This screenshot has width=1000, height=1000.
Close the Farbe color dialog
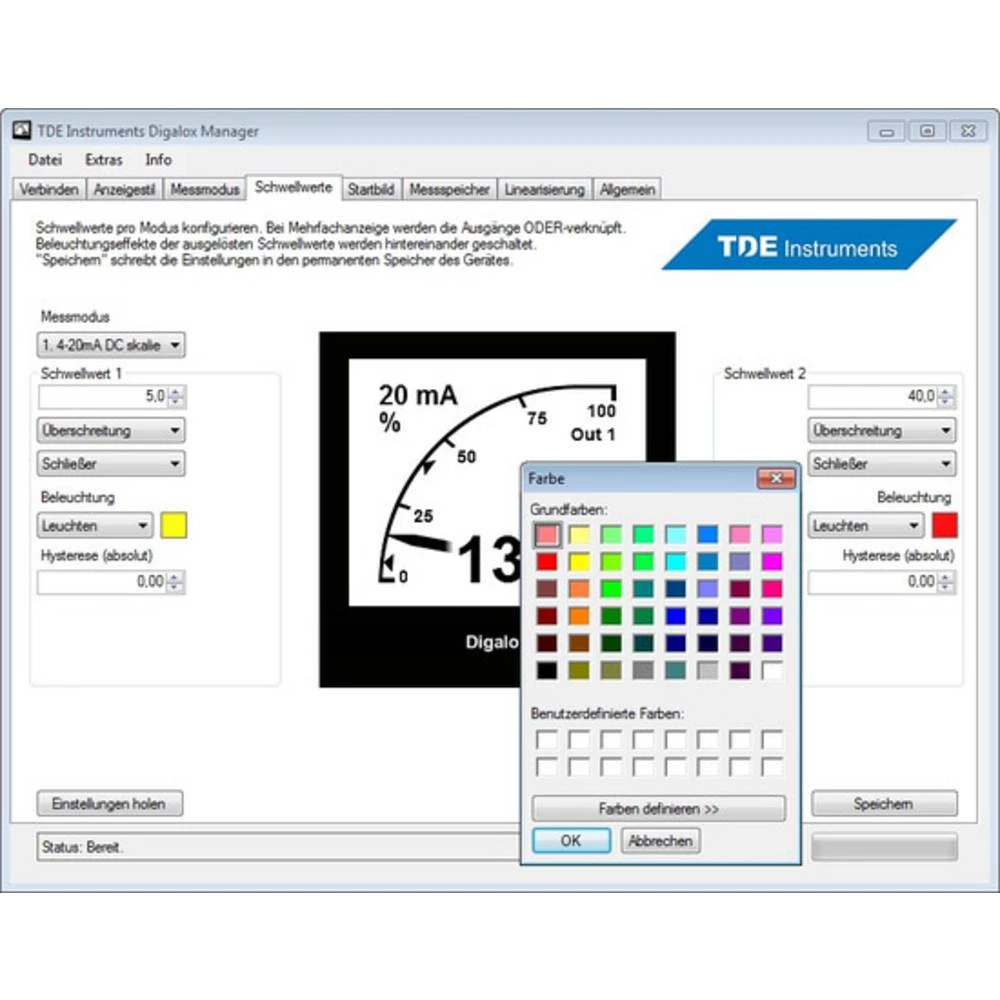(x=775, y=479)
